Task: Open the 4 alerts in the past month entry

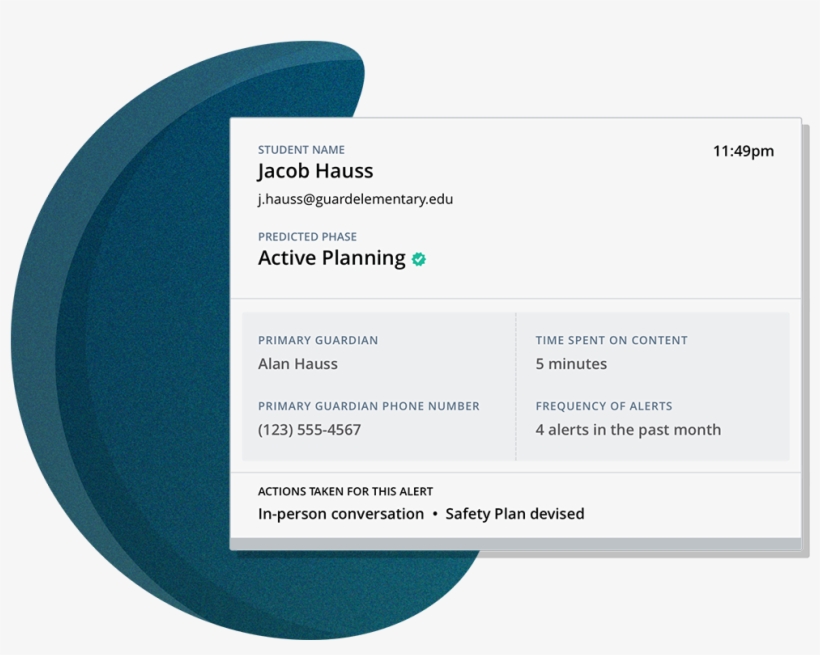Action: tap(628, 430)
